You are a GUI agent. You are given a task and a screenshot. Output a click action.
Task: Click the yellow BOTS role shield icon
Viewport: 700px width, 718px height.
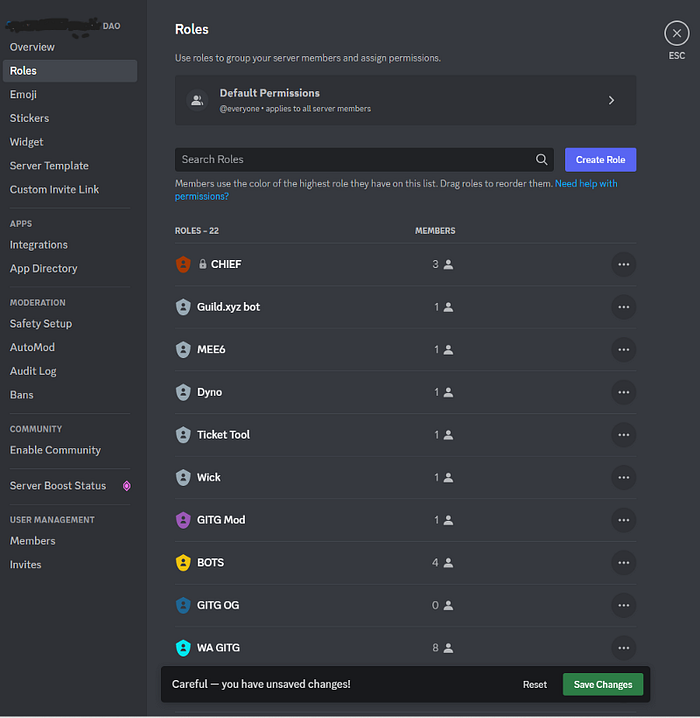pos(183,562)
